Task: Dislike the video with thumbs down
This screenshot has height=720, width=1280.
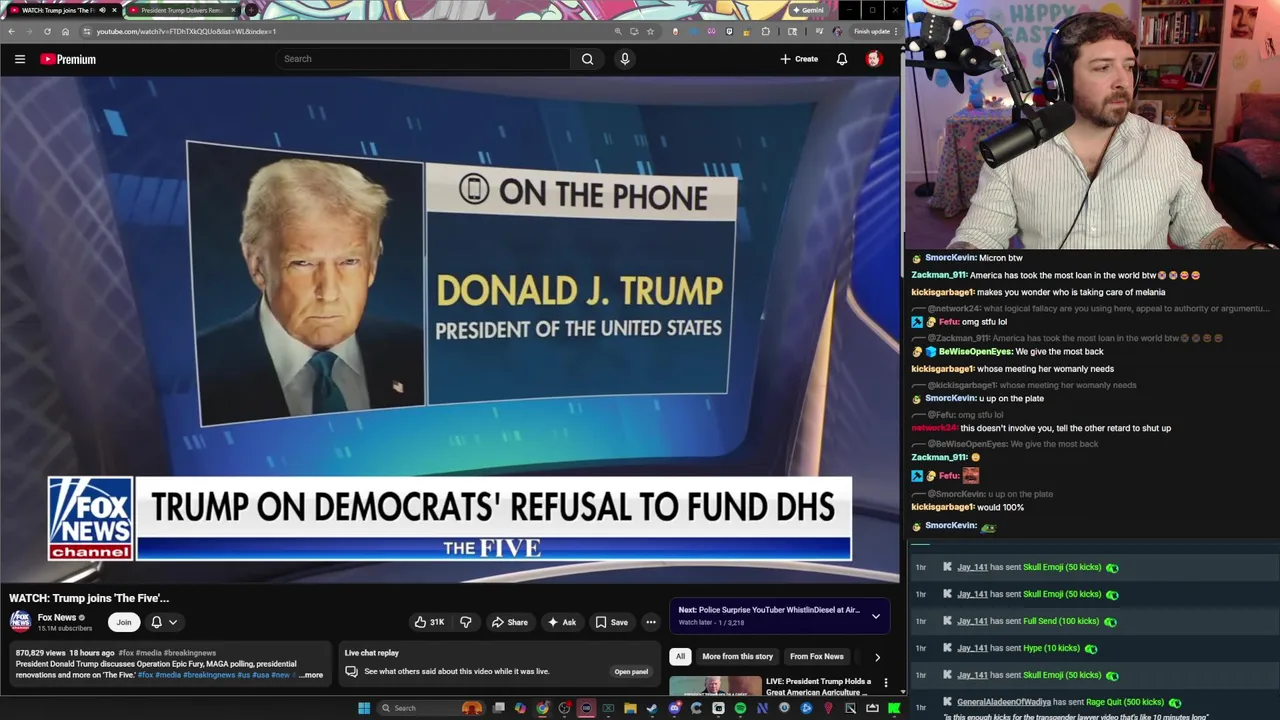Action: (x=465, y=622)
